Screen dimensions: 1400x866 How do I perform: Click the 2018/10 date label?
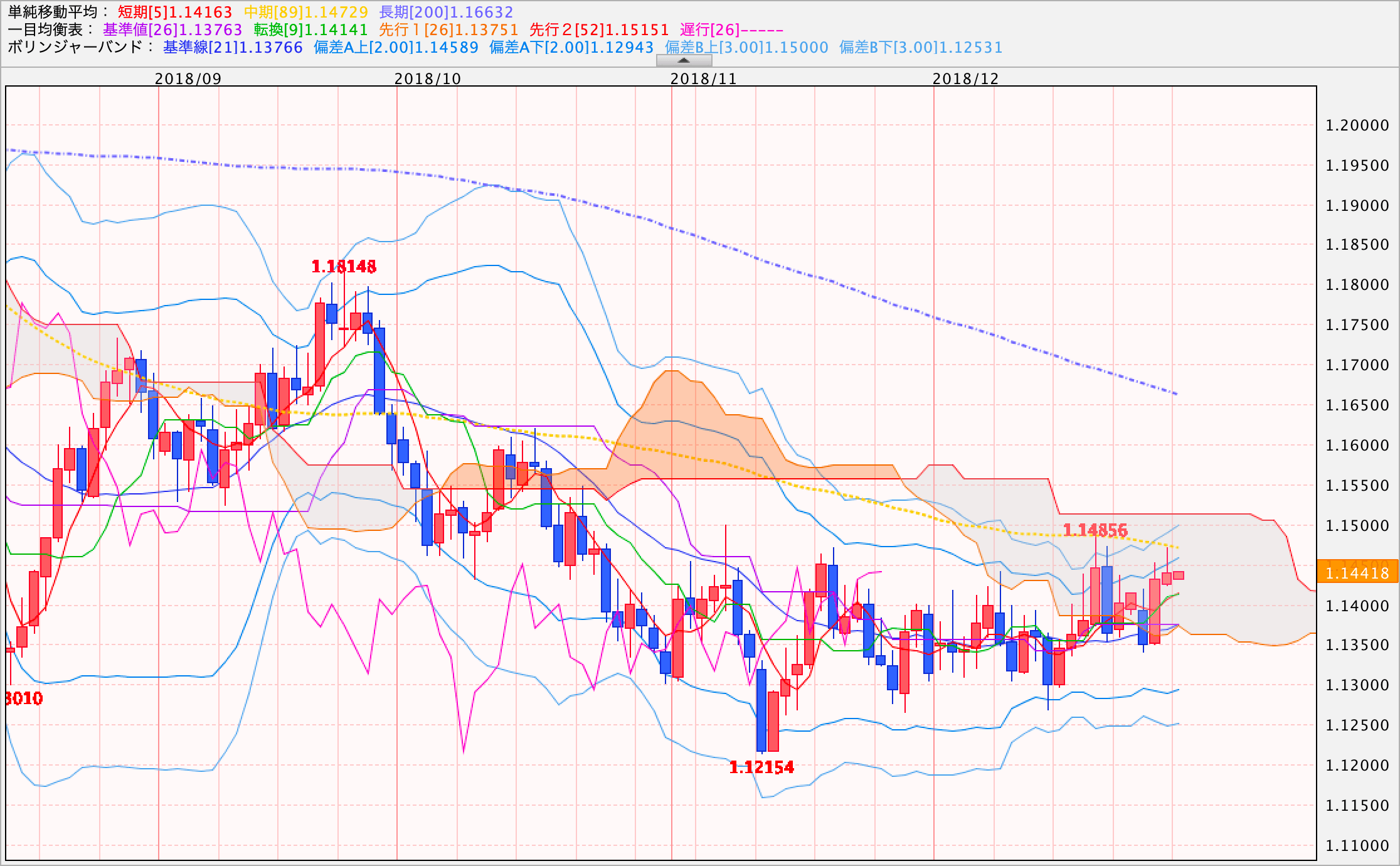click(x=428, y=78)
